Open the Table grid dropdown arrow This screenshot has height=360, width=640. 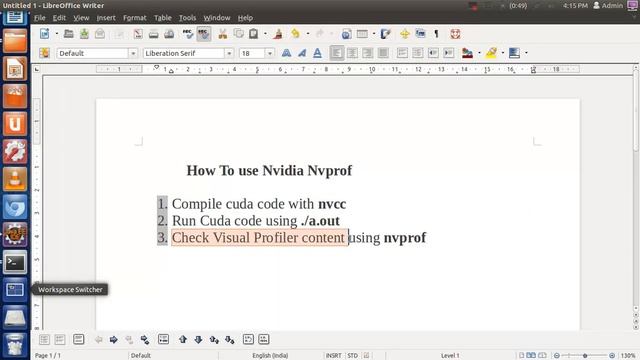click(374, 34)
